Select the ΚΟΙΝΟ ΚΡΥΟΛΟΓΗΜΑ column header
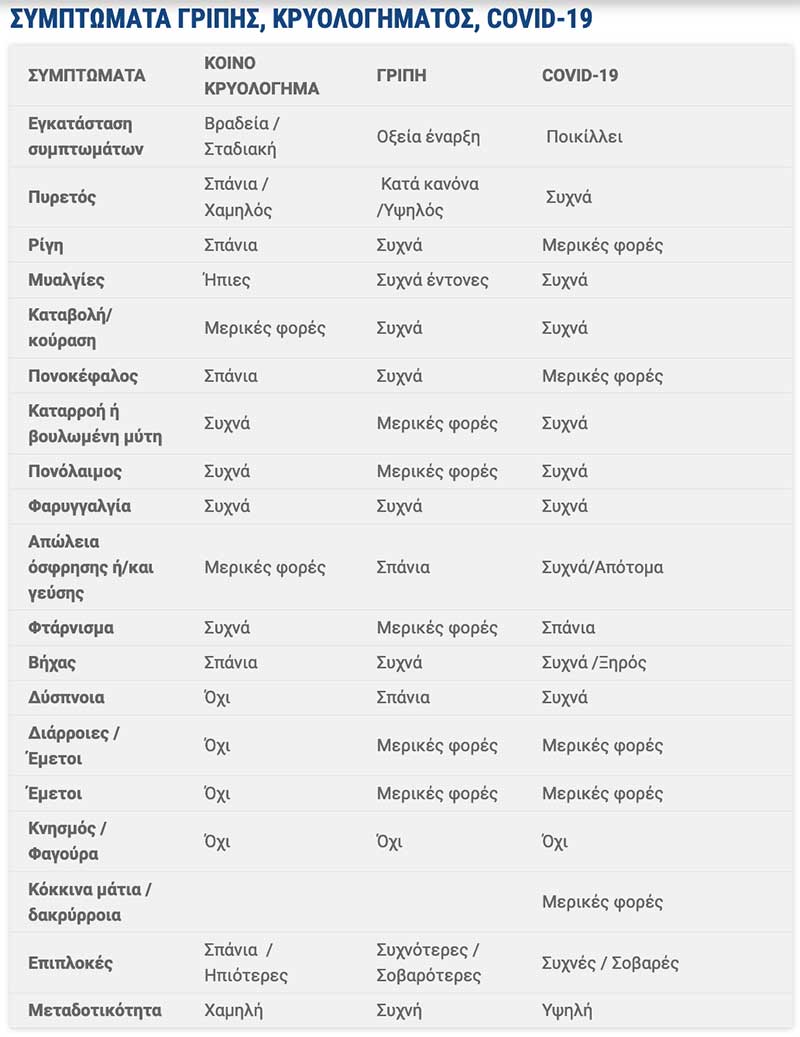Screen dimensions: 800x1037 click(x=261, y=76)
